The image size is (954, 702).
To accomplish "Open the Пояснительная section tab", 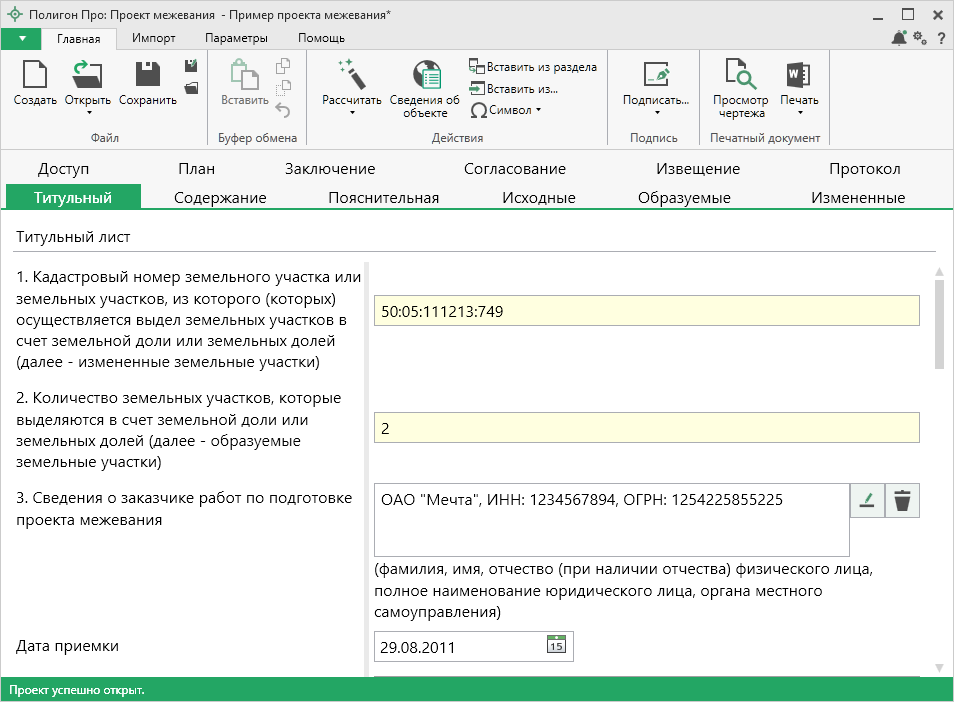I will point(383,197).
